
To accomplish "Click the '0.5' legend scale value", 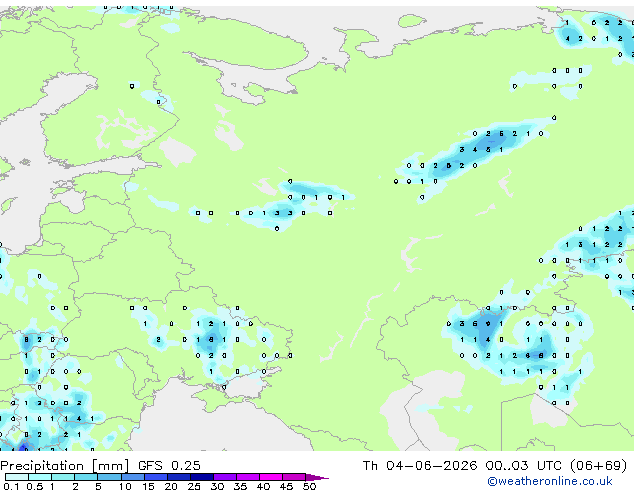I will coord(35,486).
